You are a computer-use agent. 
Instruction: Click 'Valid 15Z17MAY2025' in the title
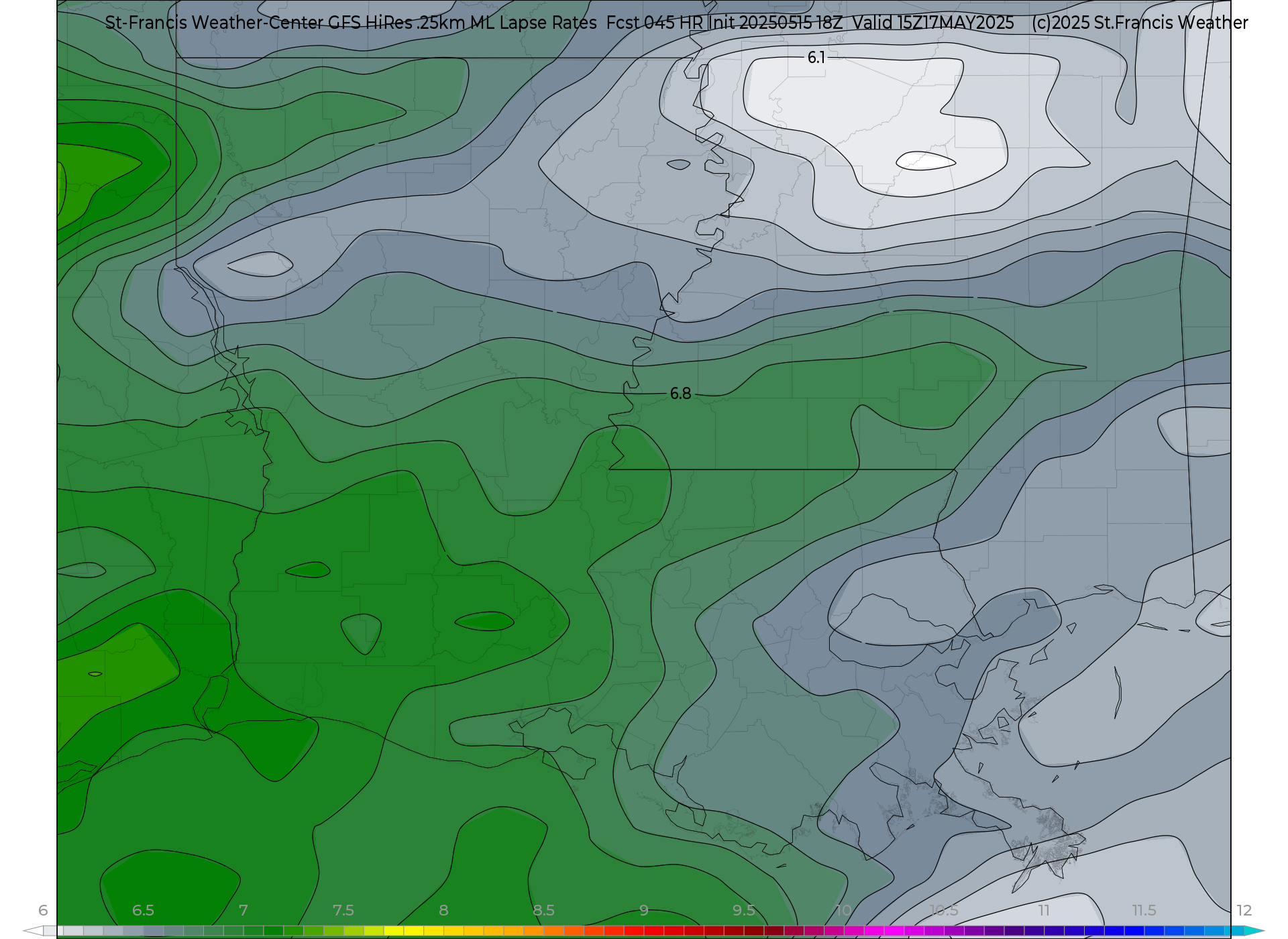933,23
